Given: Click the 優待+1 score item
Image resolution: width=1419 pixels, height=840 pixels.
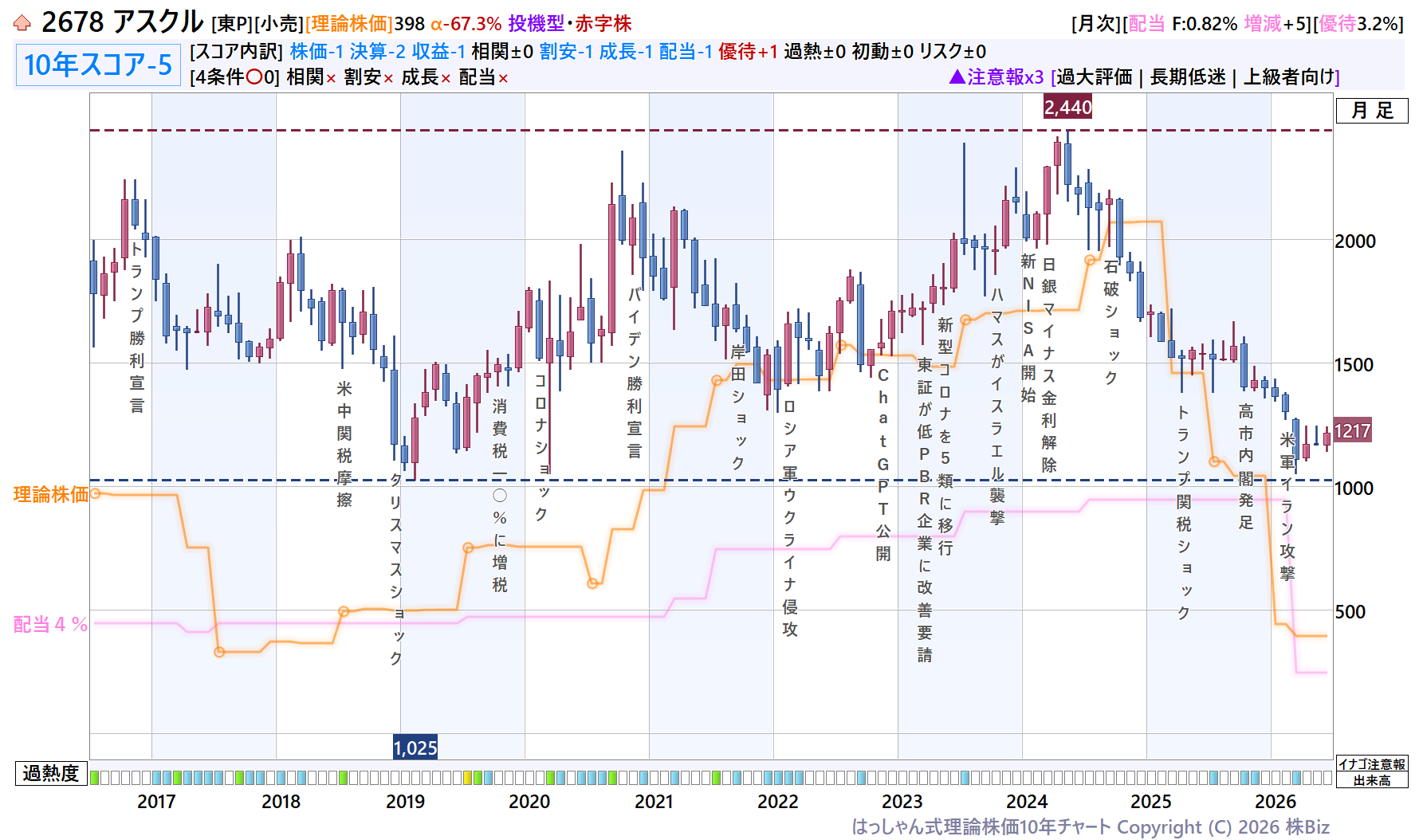Looking at the screenshot, I should point(748,52).
